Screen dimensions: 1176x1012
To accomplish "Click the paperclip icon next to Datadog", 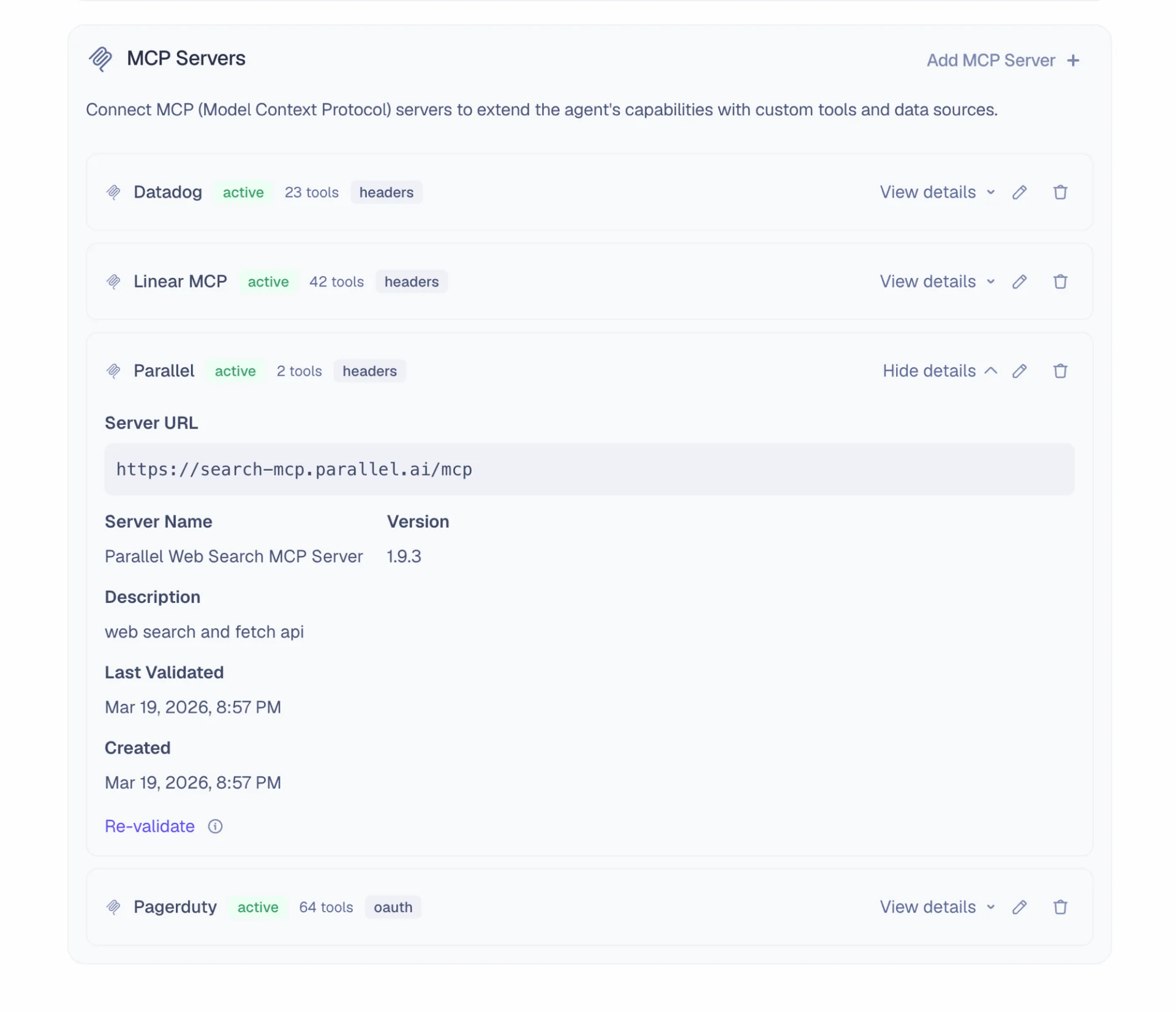I will click(x=114, y=192).
